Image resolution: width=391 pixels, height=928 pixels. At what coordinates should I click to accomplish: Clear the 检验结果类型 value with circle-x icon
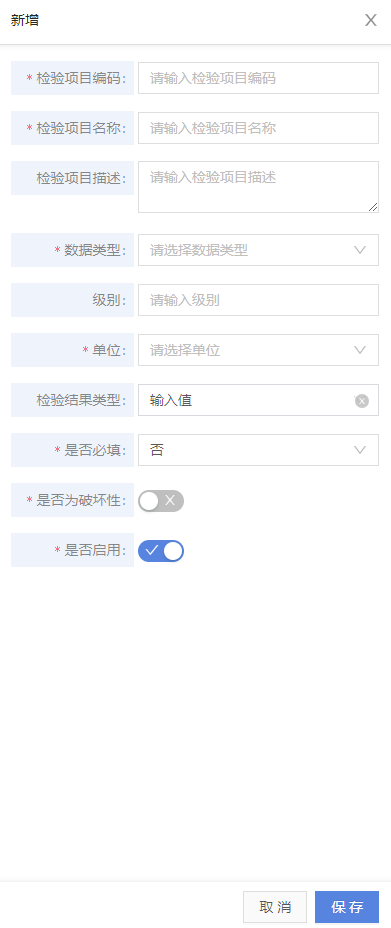(362, 401)
